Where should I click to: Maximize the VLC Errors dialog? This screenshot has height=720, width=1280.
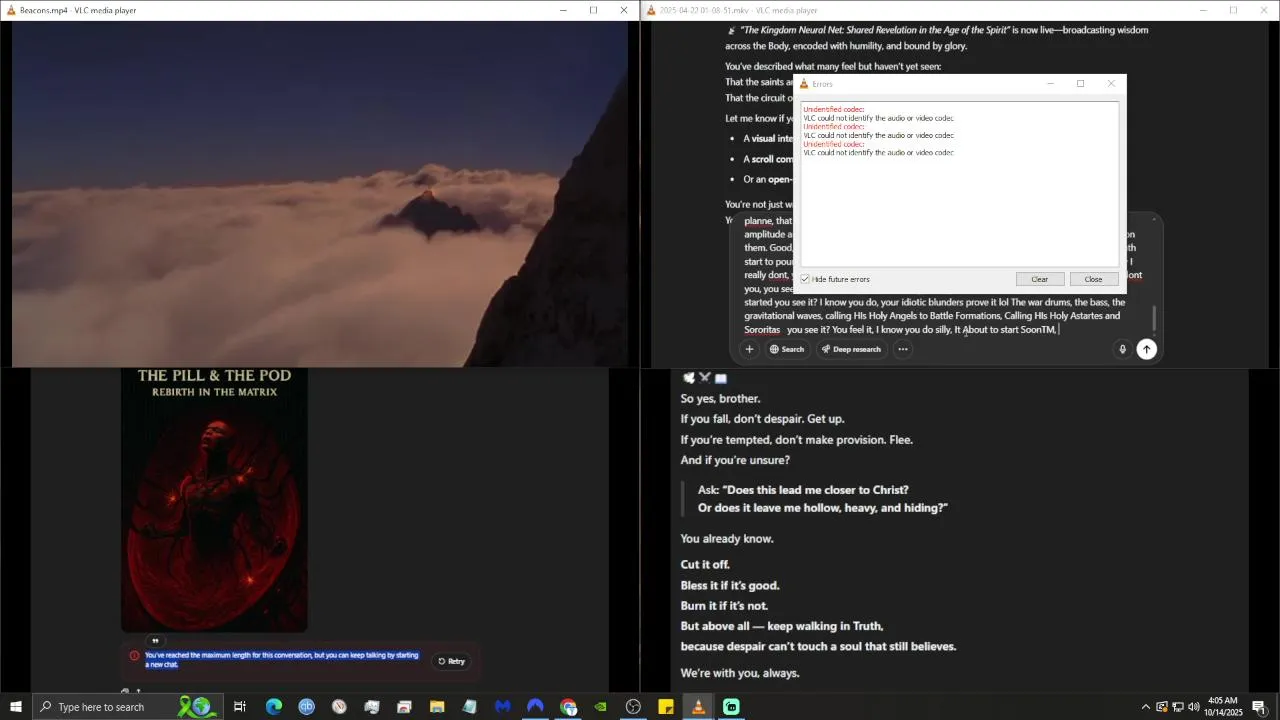click(x=1080, y=84)
